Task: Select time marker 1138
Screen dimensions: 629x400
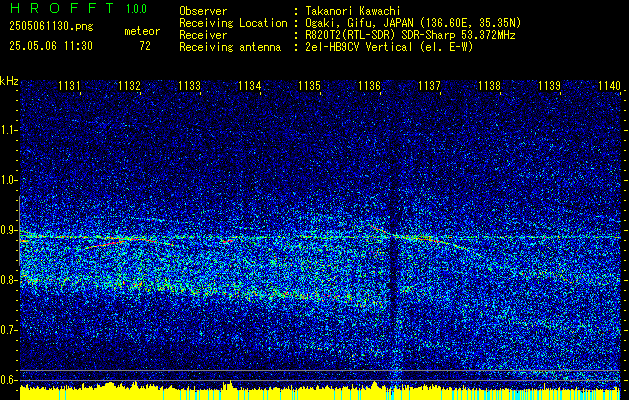Action: tap(489, 85)
